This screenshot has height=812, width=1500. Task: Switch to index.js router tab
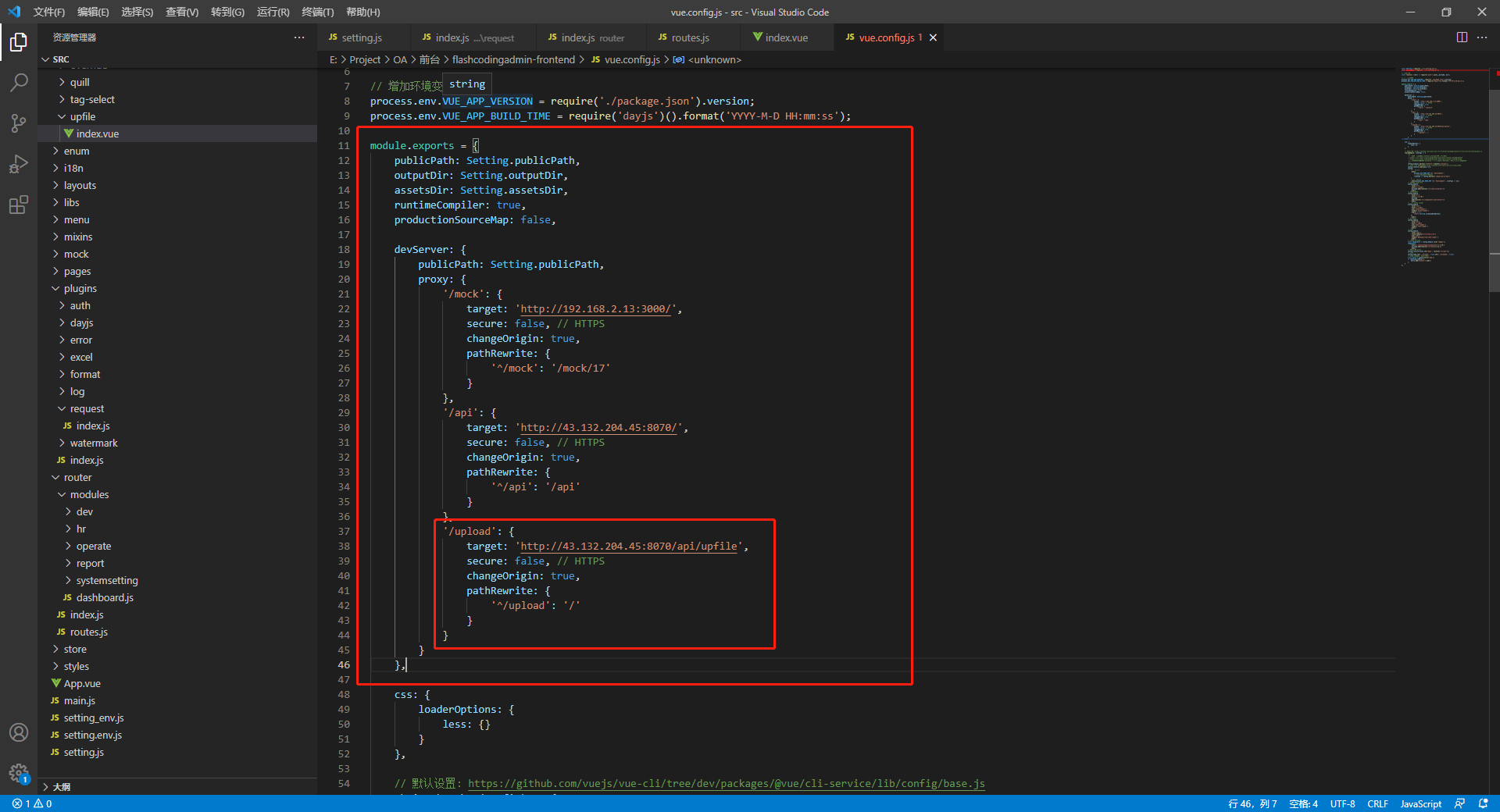point(592,37)
